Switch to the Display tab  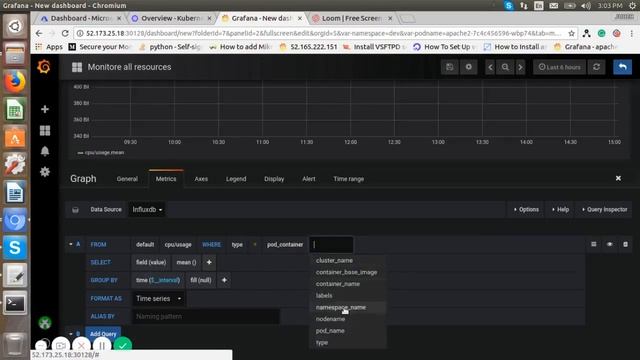click(274, 179)
